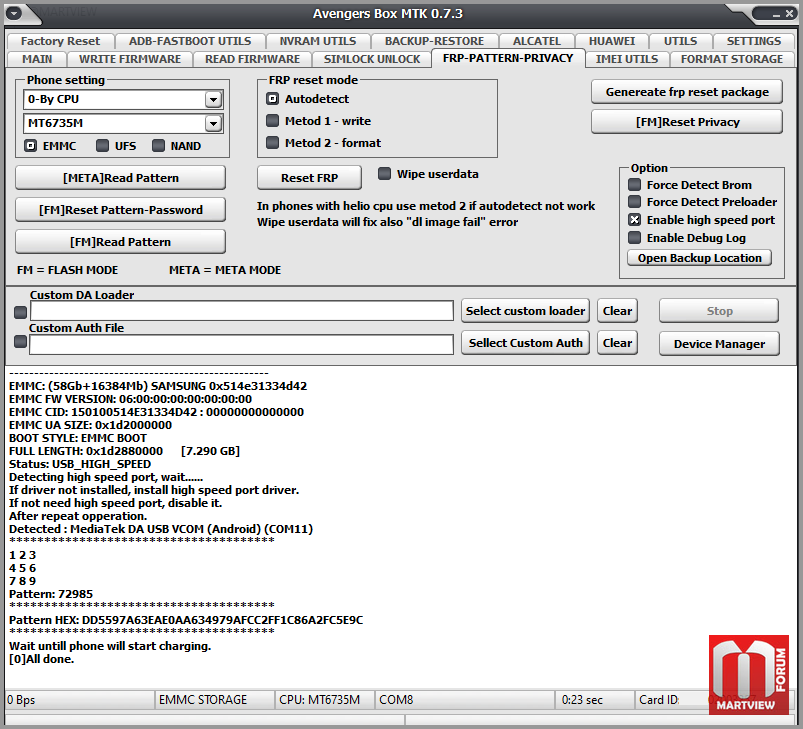Choose Autodetect FRP reset mode
The width and height of the screenshot is (803, 729).
(272, 98)
